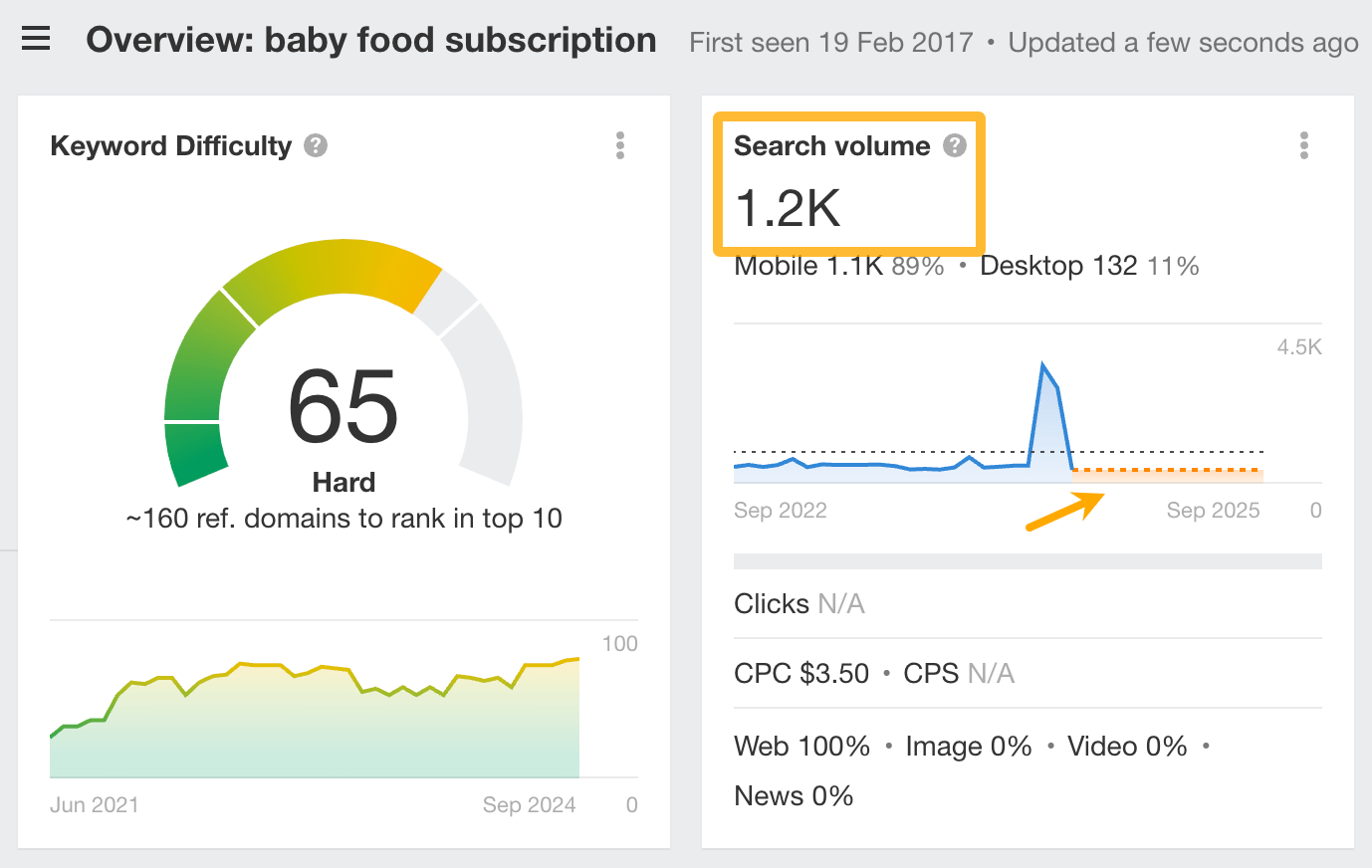The image size is (1372, 868).
Task: Click the search volume spike peak
Action: 1042,366
